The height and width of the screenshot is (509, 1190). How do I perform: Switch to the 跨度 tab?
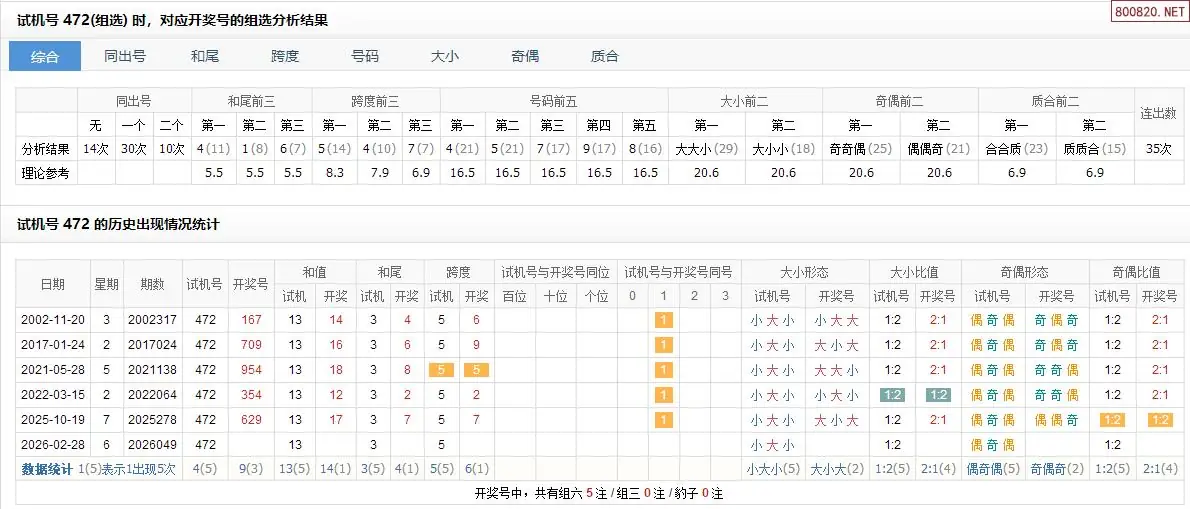pyautogui.click(x=285, y=57)
